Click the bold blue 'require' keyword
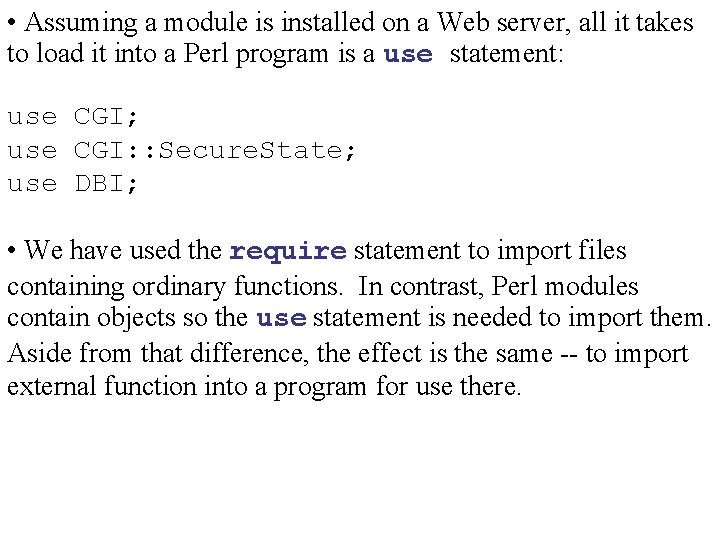 [288, 251]
